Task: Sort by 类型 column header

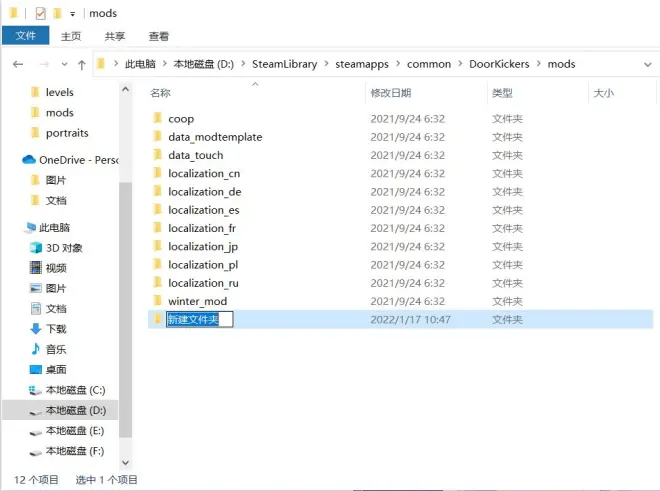Action: pyautogui.click(x=502, y=93)
